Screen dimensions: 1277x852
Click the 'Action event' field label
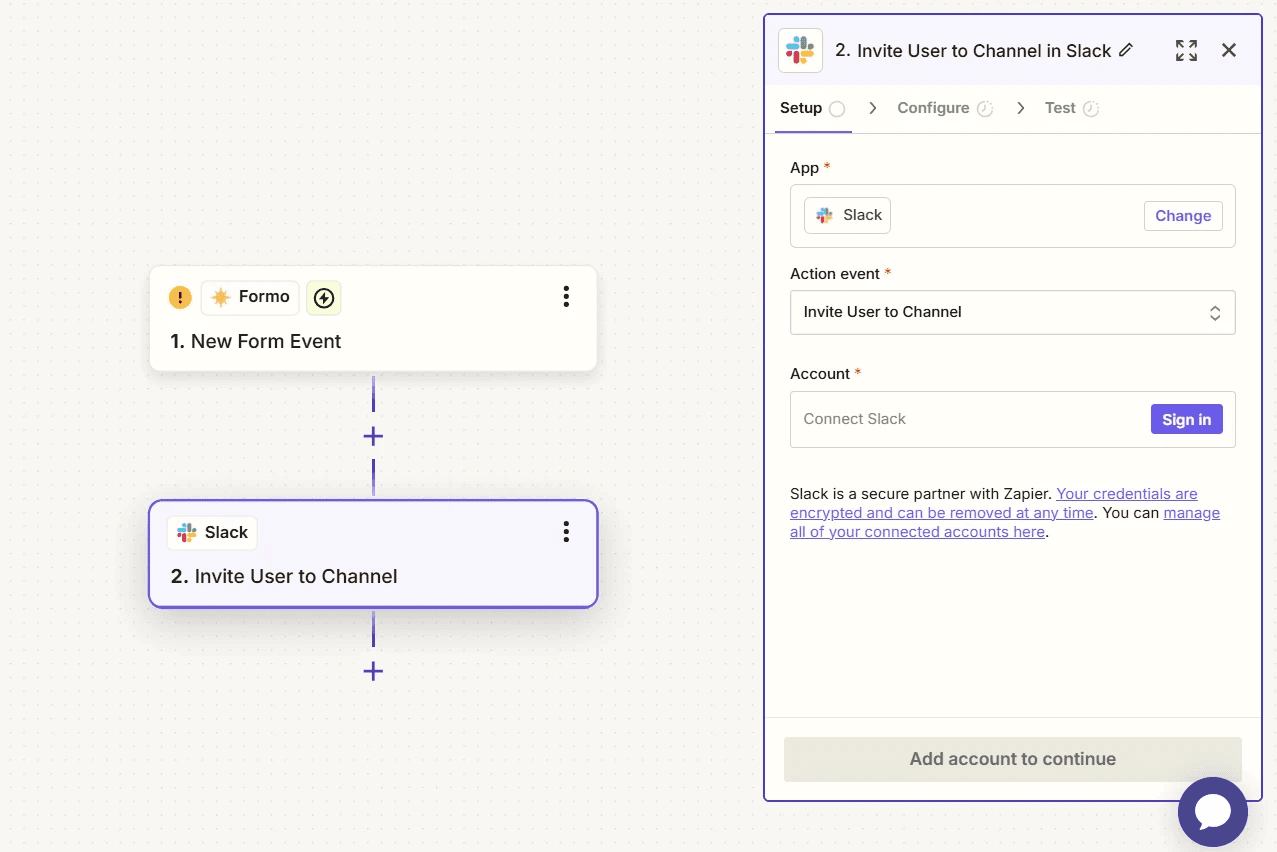835,274
